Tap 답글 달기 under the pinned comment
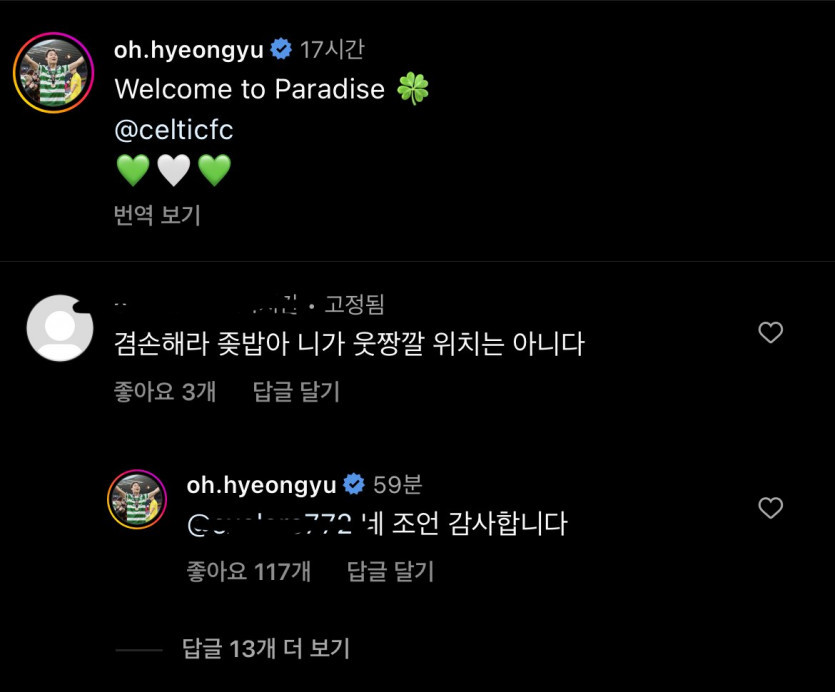This screenshot has height=692, width=835. coord(296,392)
